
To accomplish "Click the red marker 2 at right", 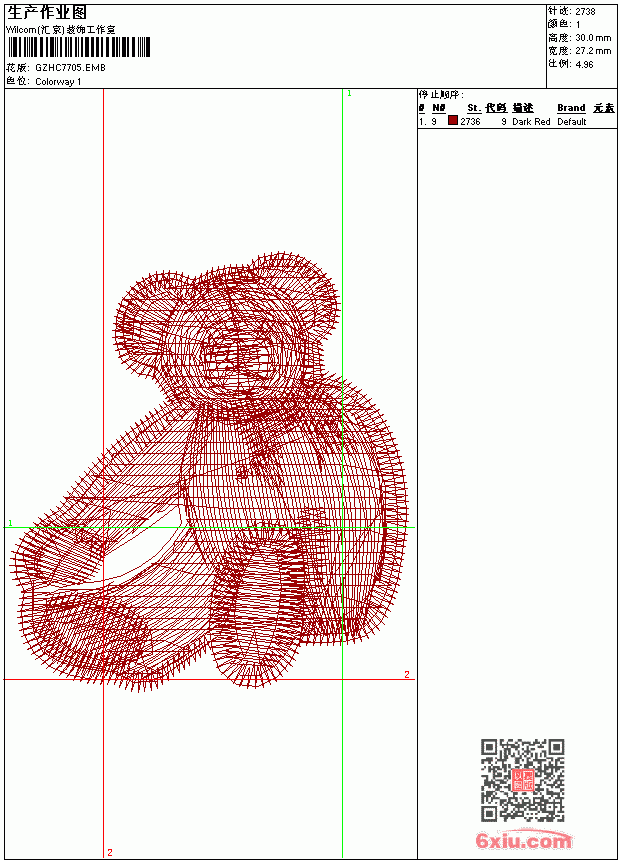I will [x=407, y=674].
